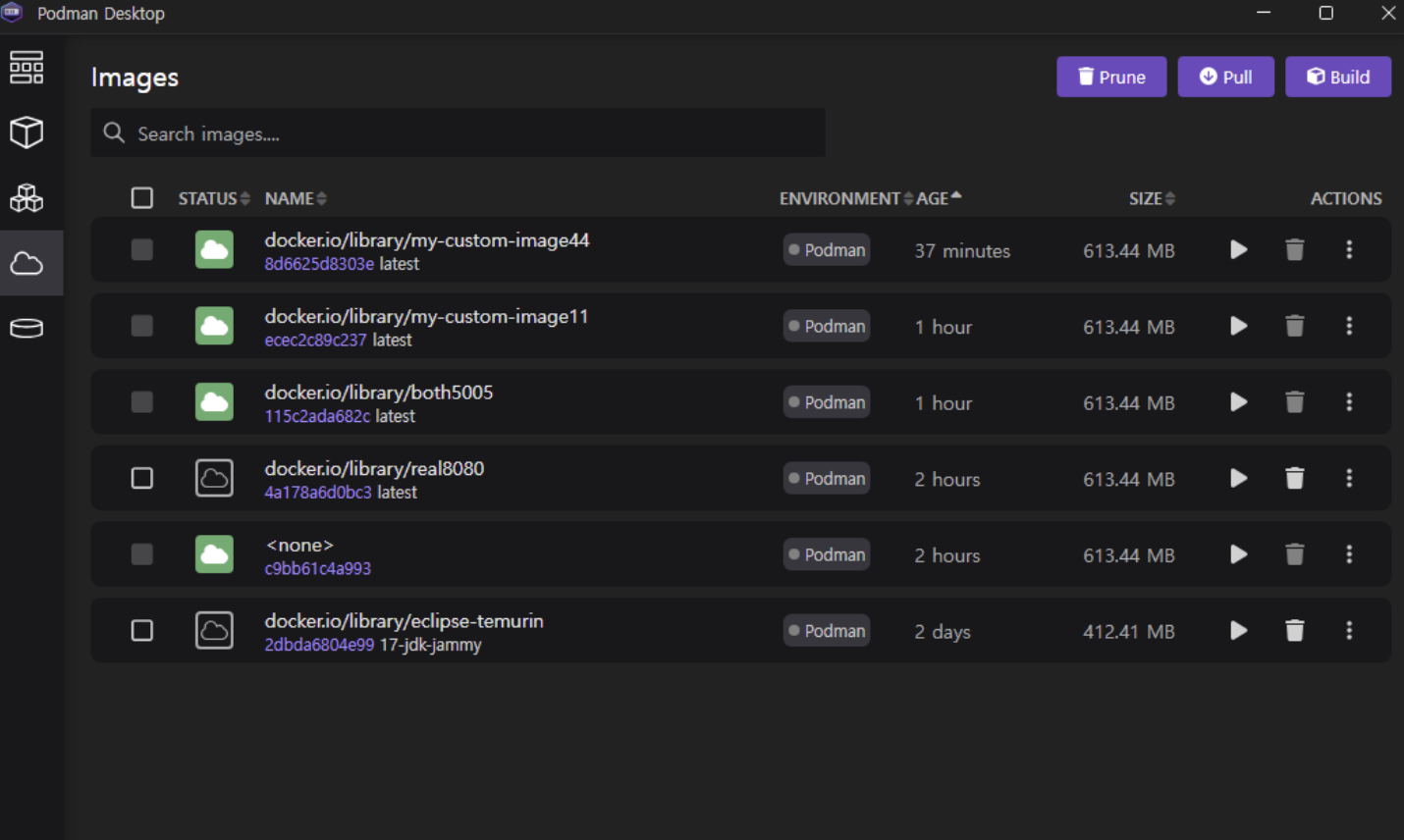Open the Containers cube sidebar icon
Screen dimensions: 1404x840
[x=27, y=132]
